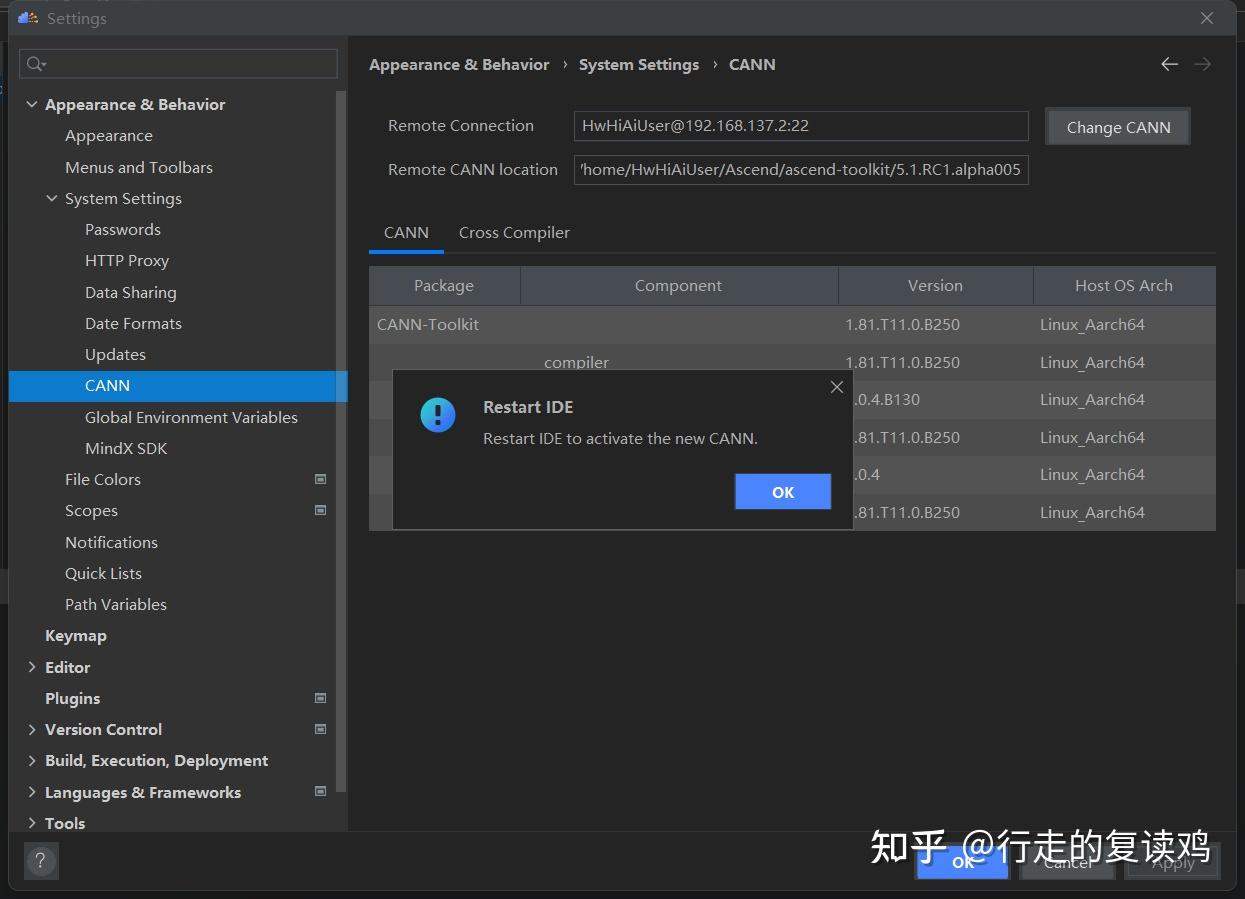Select the CANN tab

(x=406, y=232)
